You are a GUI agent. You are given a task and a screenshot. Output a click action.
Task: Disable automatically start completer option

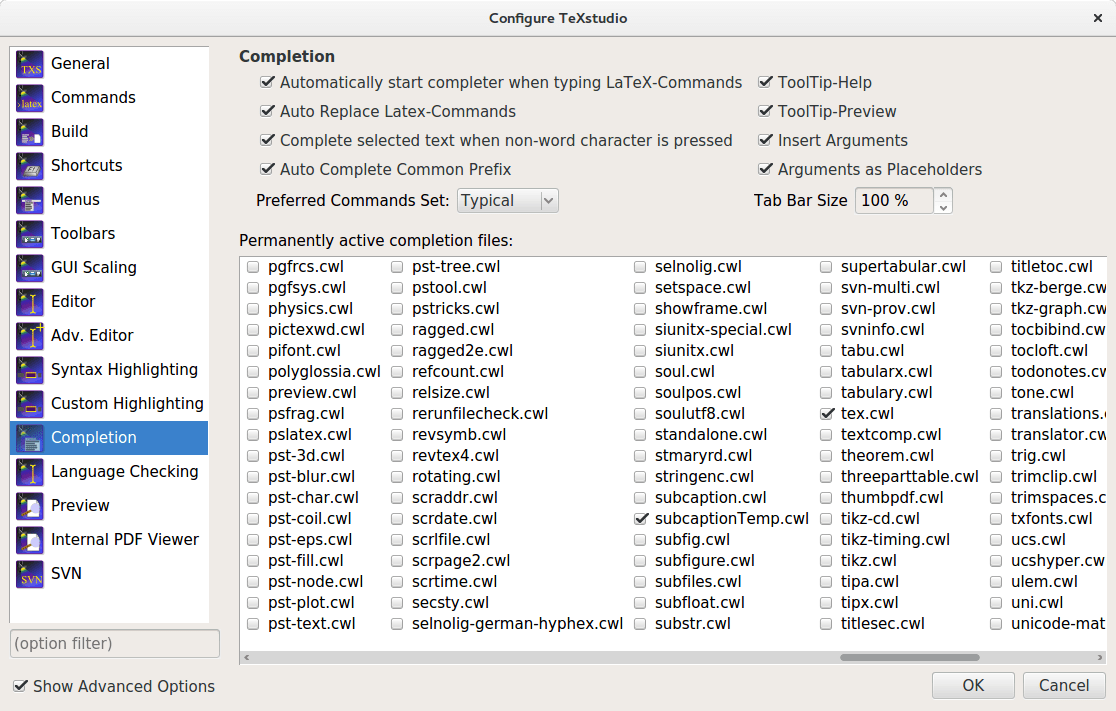[x=268, y=82]
